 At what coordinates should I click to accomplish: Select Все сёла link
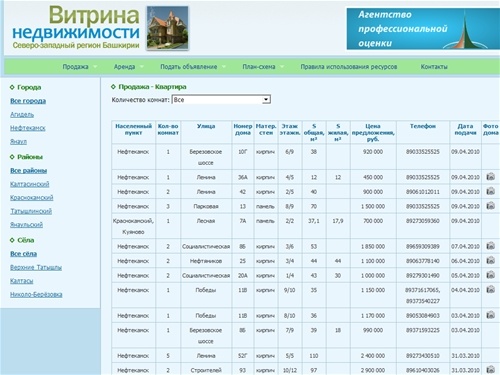click(x=23, y=254)
